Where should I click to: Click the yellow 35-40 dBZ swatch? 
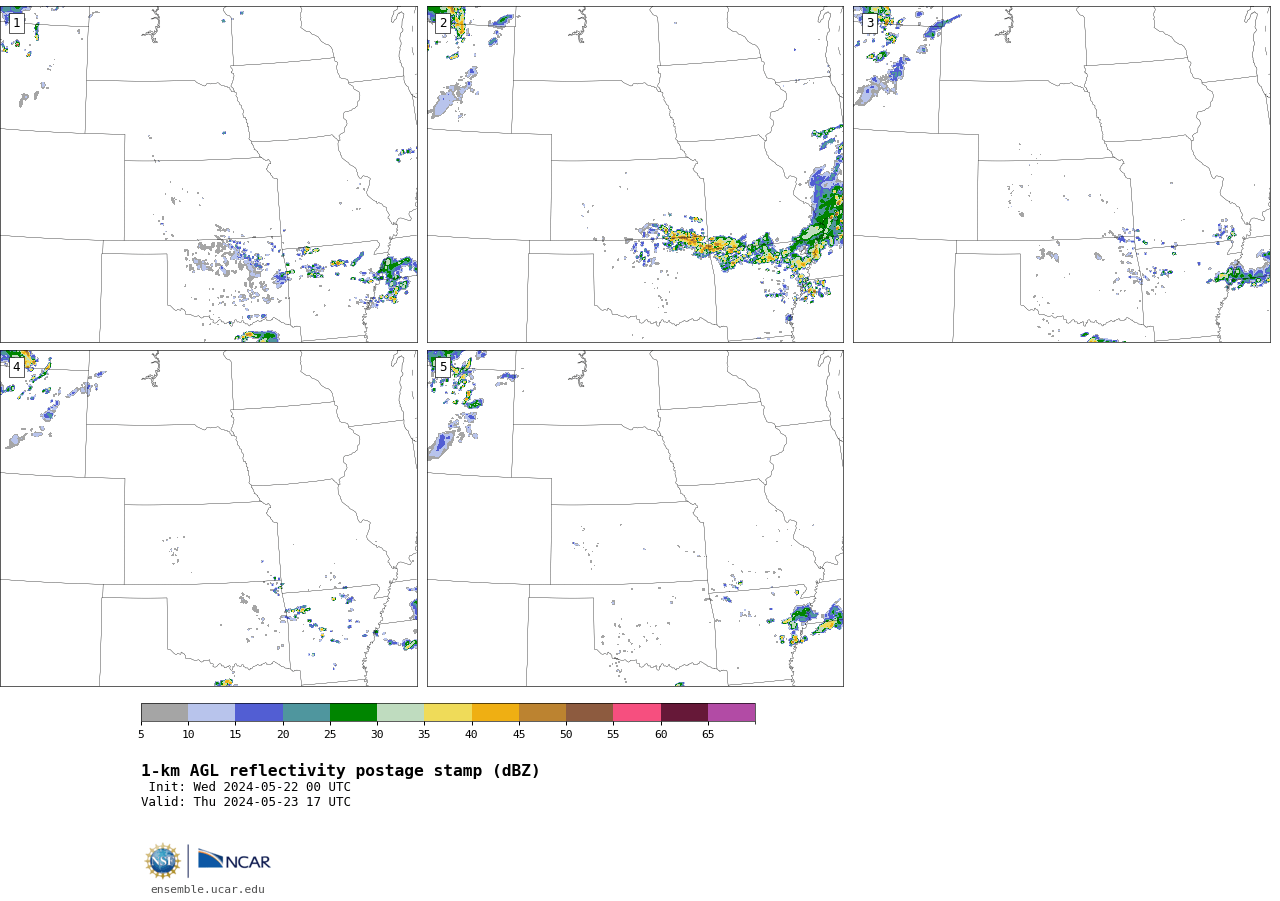[x=448, y=712]
